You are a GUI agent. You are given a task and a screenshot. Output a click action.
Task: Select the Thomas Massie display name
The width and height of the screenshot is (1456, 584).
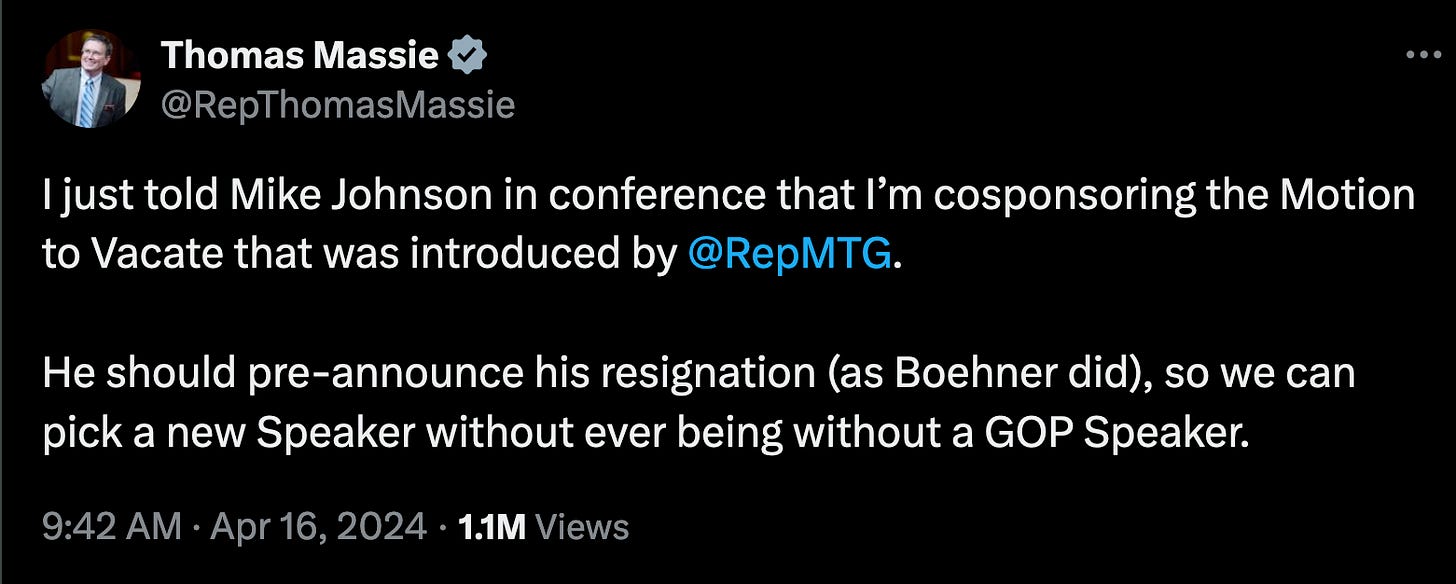pos(299,56)
